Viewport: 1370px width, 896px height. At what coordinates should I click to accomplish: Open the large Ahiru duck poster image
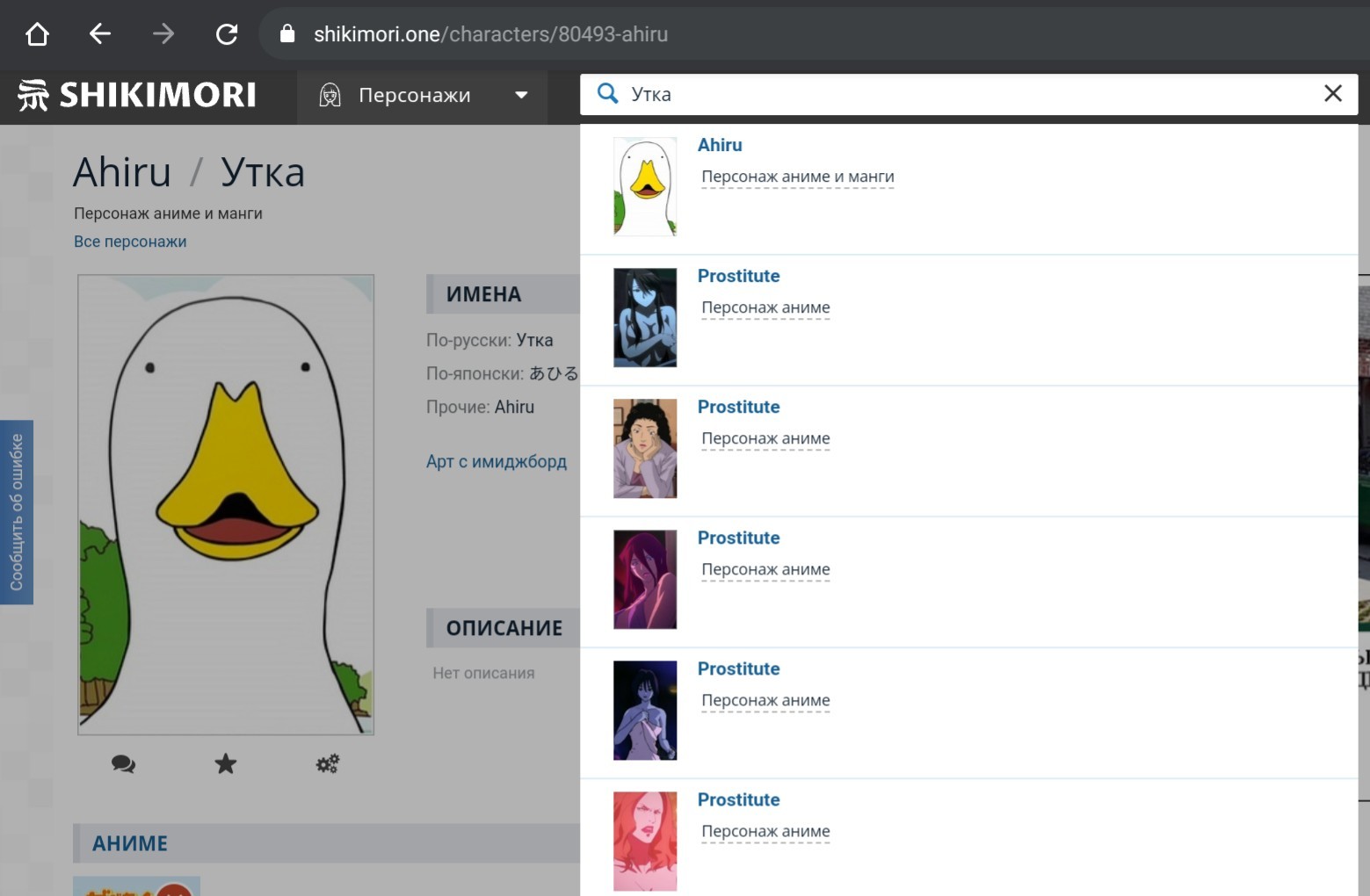click(x=226, y=504)
